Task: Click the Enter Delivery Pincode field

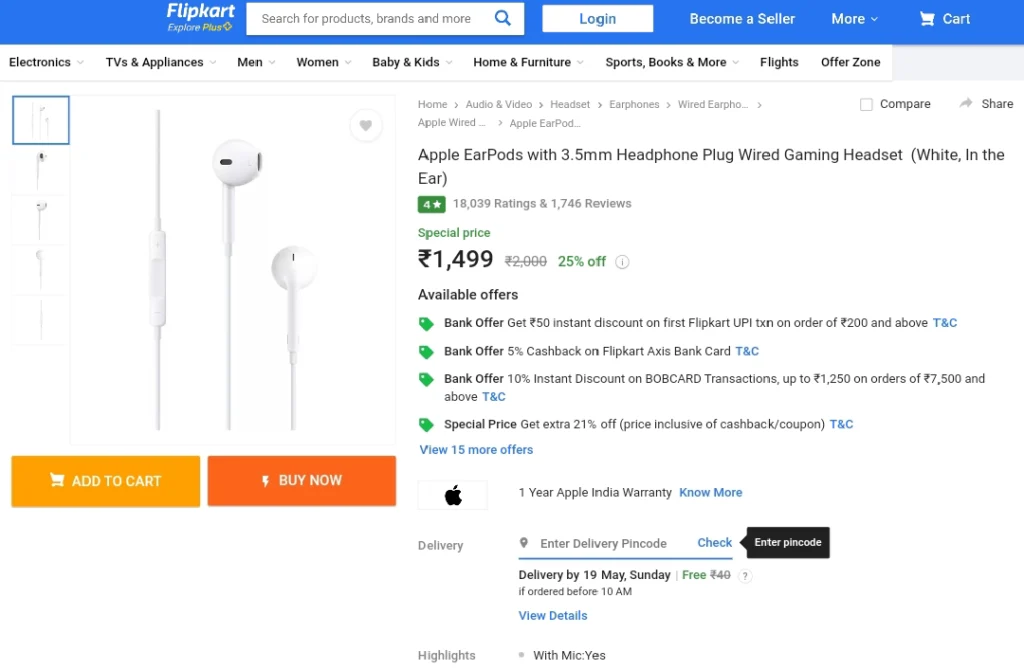Action: click(603, 543)
